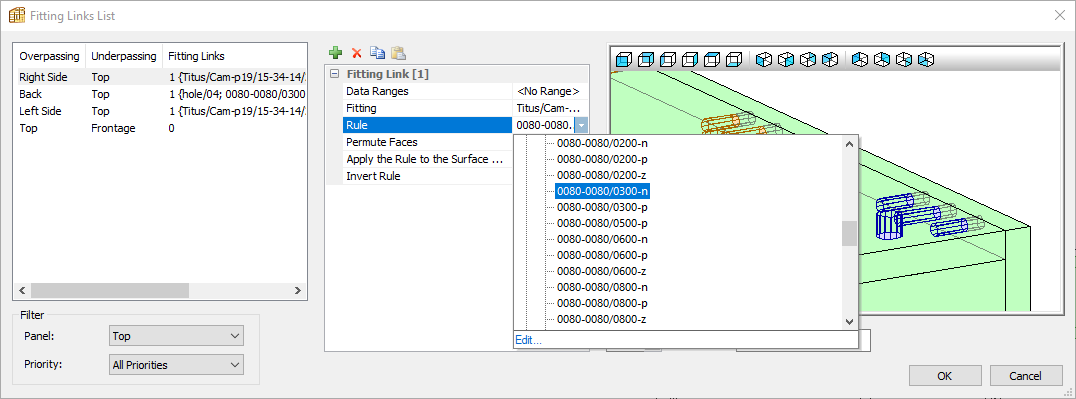Sort by Overpassing column header
The width and height of the screenshot is (1076, 399).
[x=49, y=56]
